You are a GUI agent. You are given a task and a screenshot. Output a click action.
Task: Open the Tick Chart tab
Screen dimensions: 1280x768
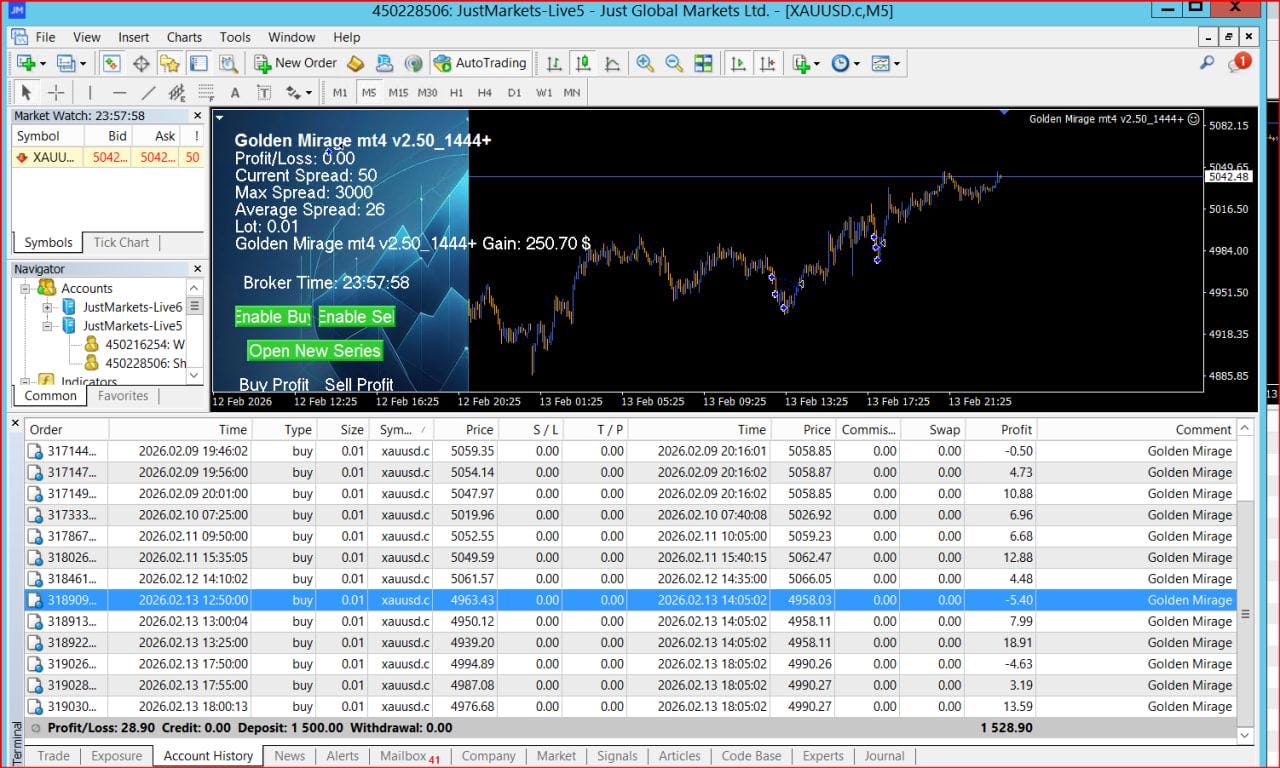tap(121, 242)
